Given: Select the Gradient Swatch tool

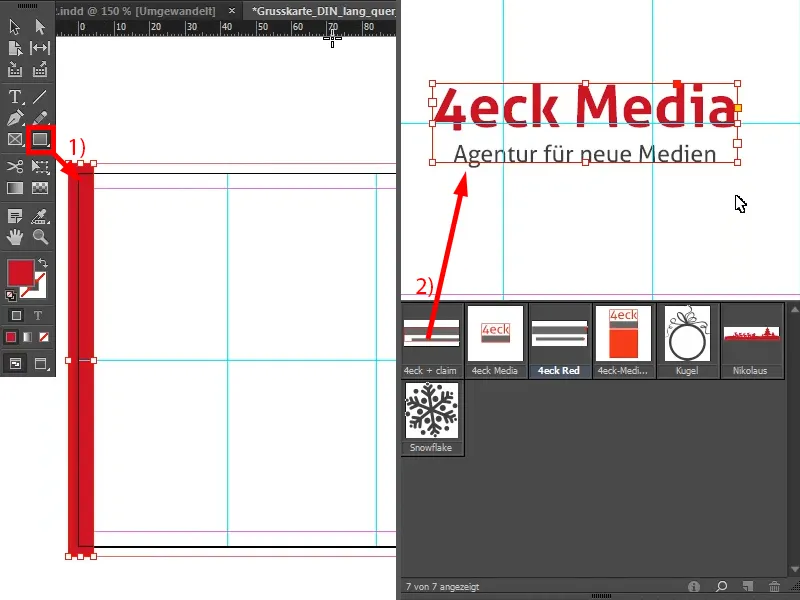Looking at the screenshot, I should (x=15, y=188).
